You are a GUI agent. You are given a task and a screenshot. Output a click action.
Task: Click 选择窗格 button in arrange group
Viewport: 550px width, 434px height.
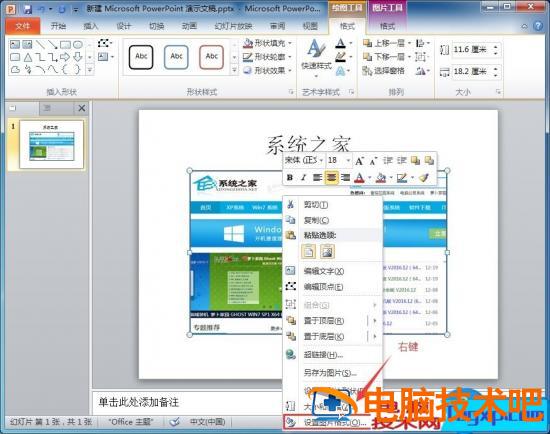384,71
